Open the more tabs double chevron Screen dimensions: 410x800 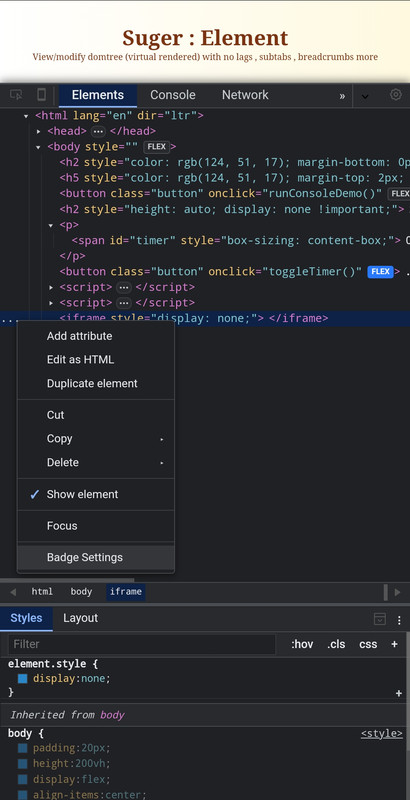click(x=342, y=96)
